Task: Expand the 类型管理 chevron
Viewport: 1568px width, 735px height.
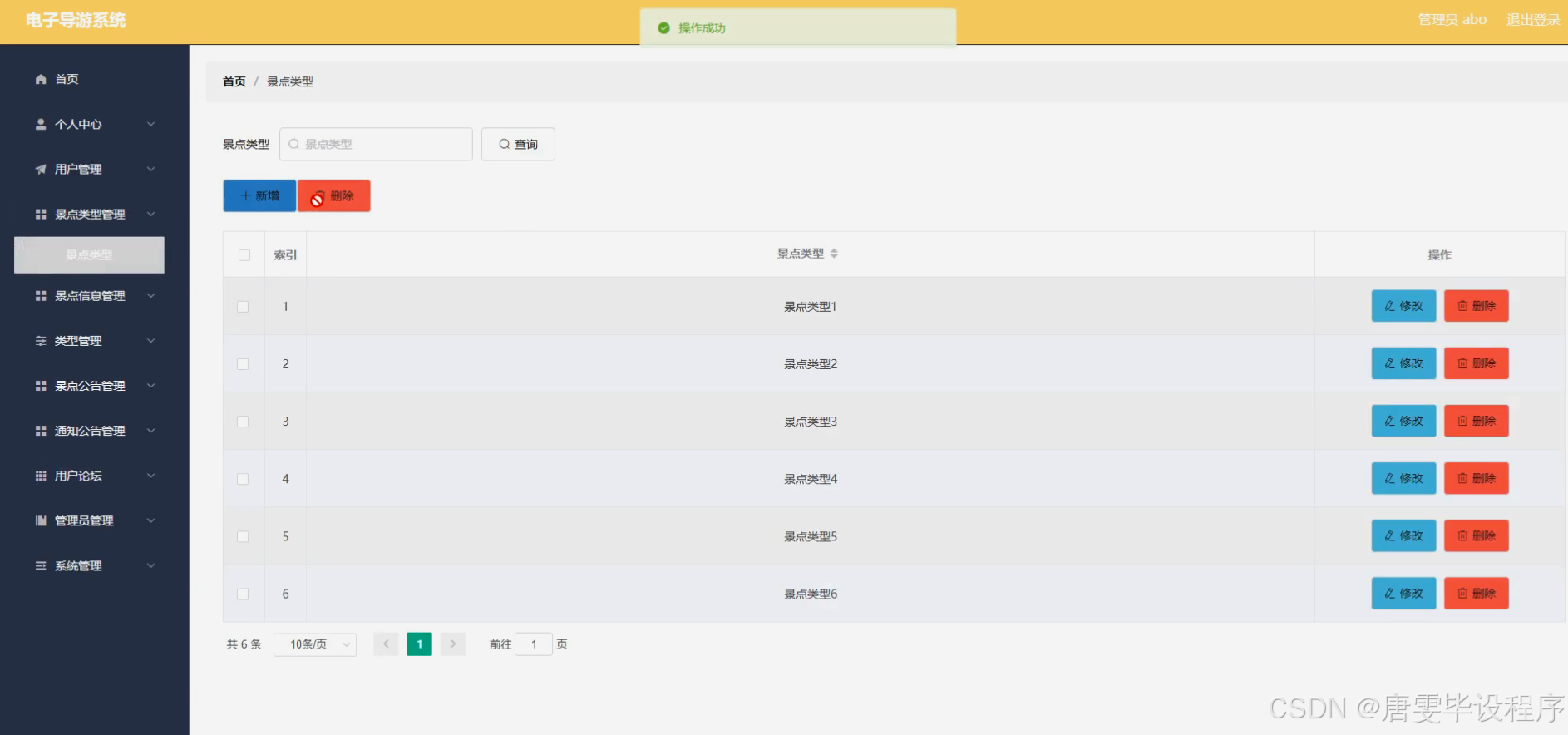Action: click(151, 341)
